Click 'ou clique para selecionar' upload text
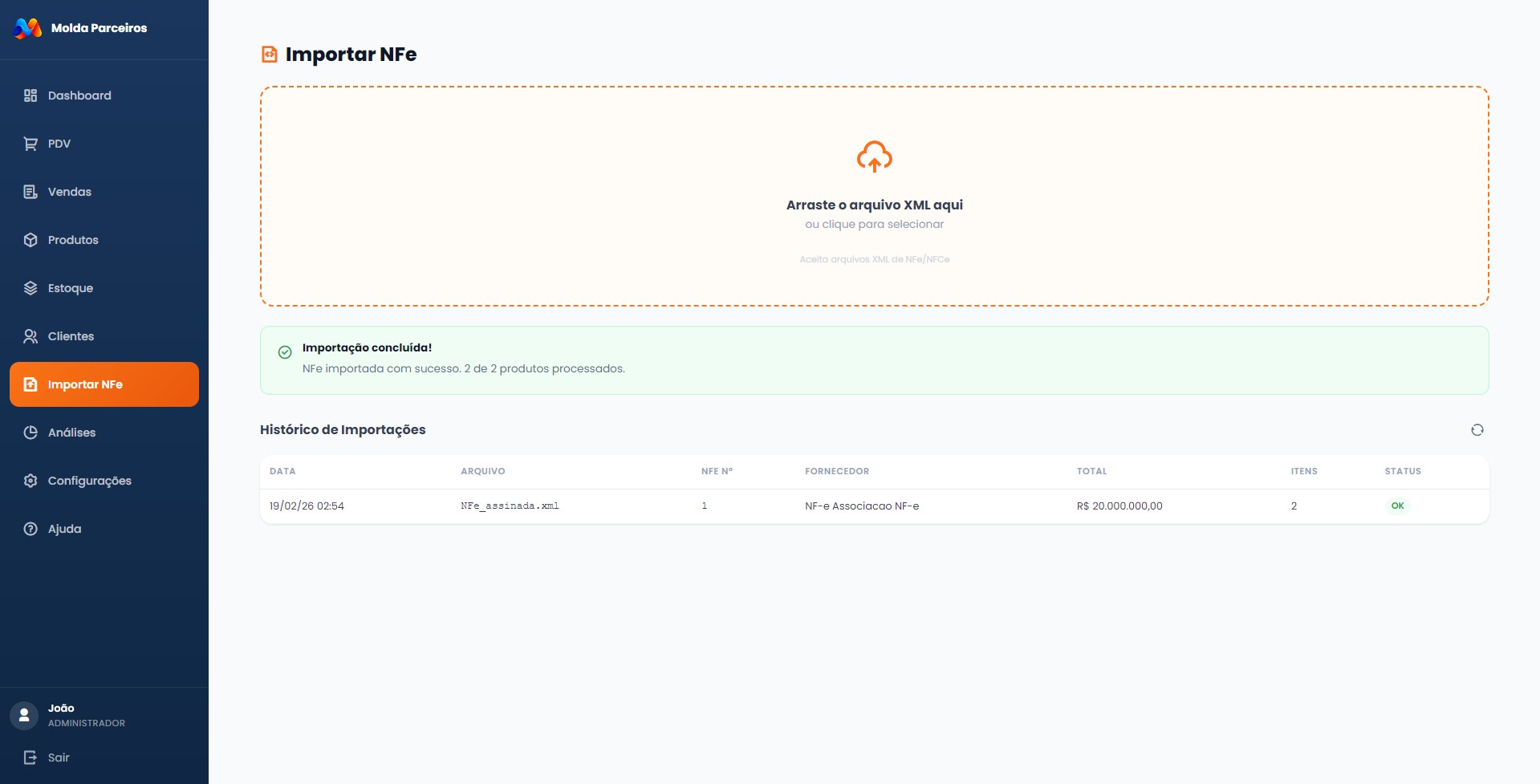Viewport: 1540px width, 784px height. click(874, 225)
